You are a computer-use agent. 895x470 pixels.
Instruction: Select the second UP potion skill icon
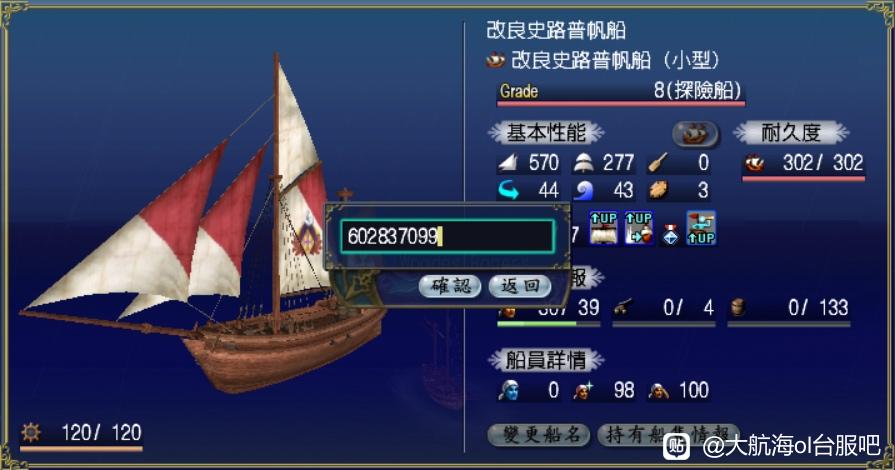coord(639,228)
